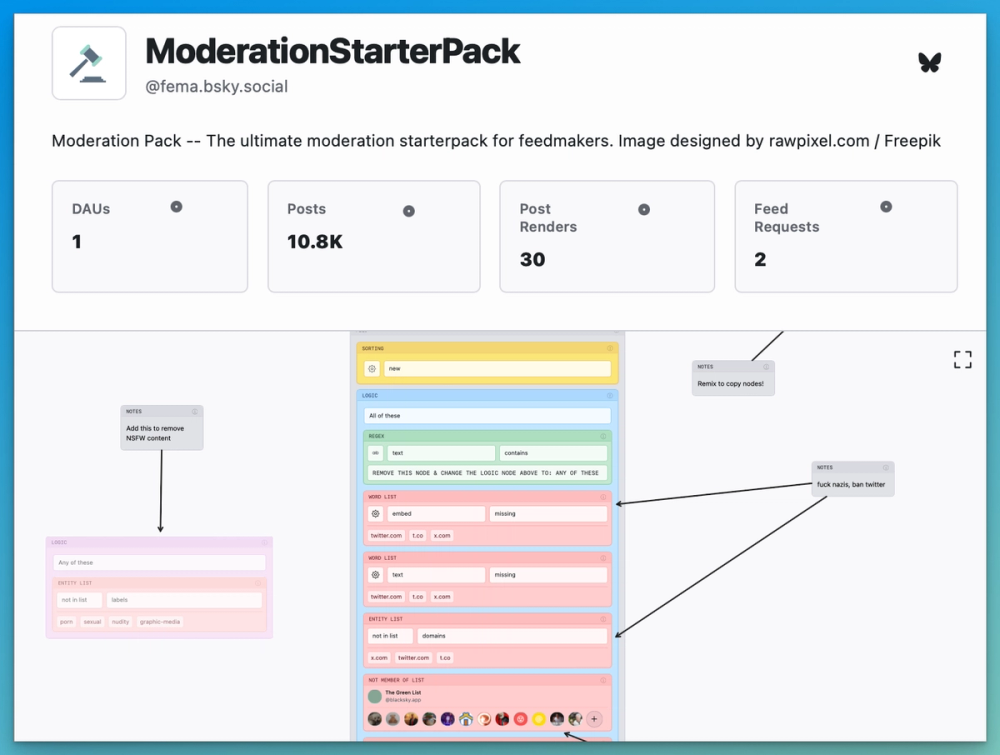Expand the node graph to fullscreen
This screenshot has width=1000, height=755.
pyautogui.click(x=962, y=360)
